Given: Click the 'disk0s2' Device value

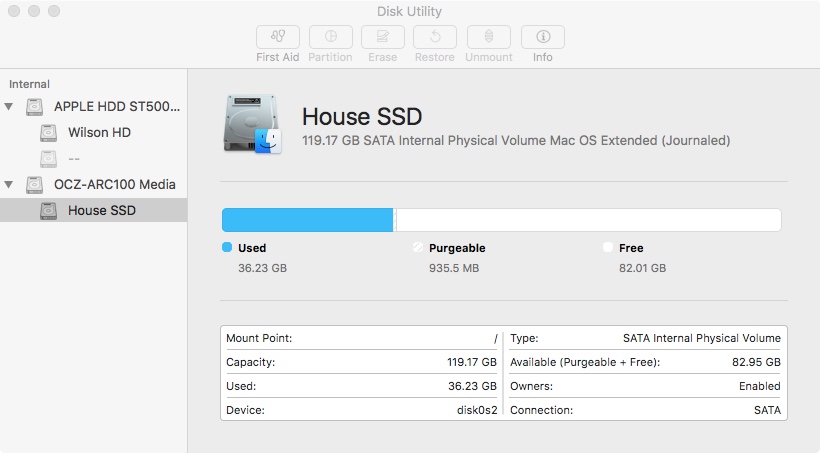Looking at the screenshot, I should click(x=477, y=410).
